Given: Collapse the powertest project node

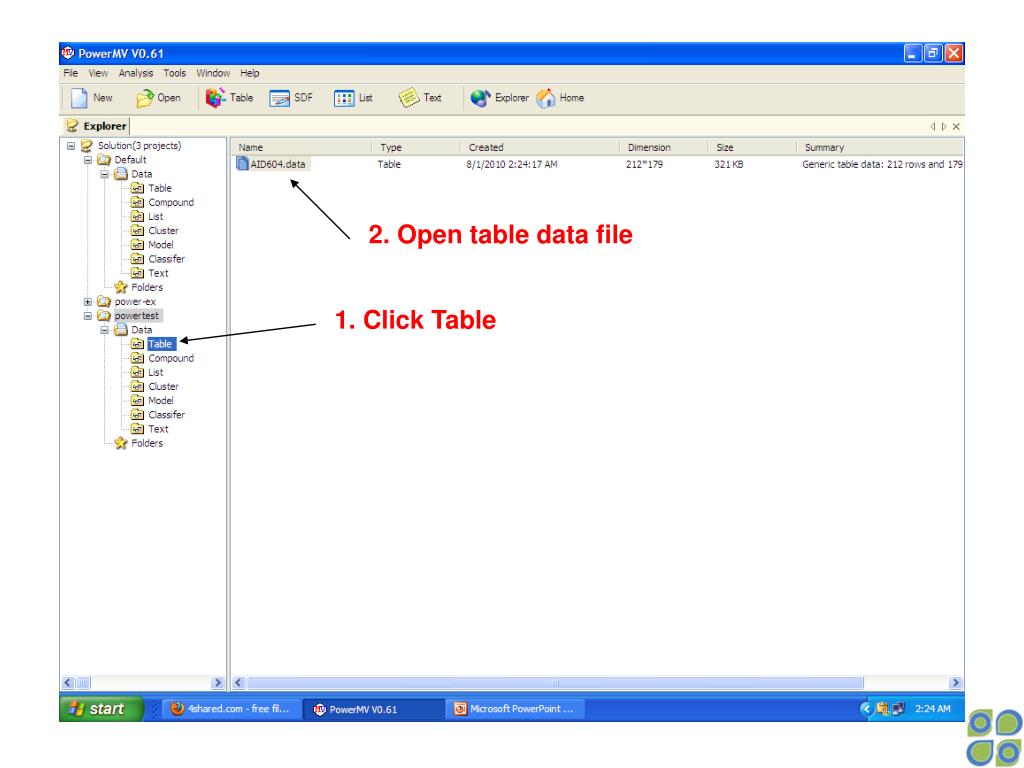Looking at the screenshot, I should point(88,316).
